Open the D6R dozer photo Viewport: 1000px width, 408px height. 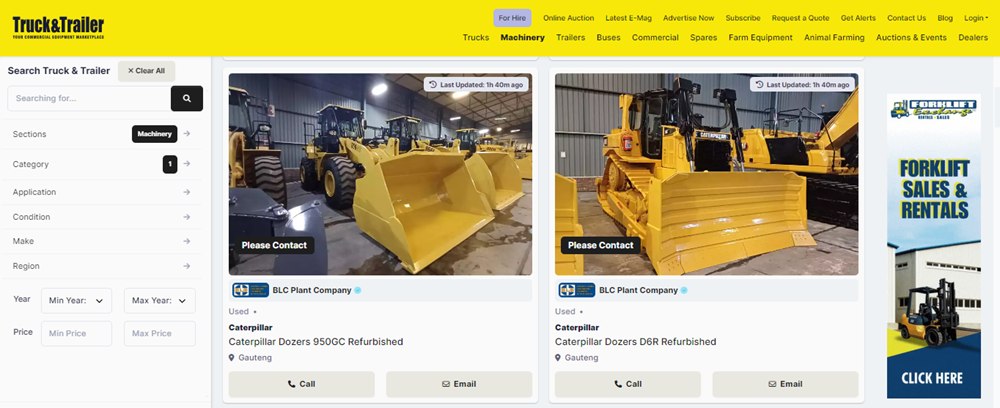tap(707, 174)
